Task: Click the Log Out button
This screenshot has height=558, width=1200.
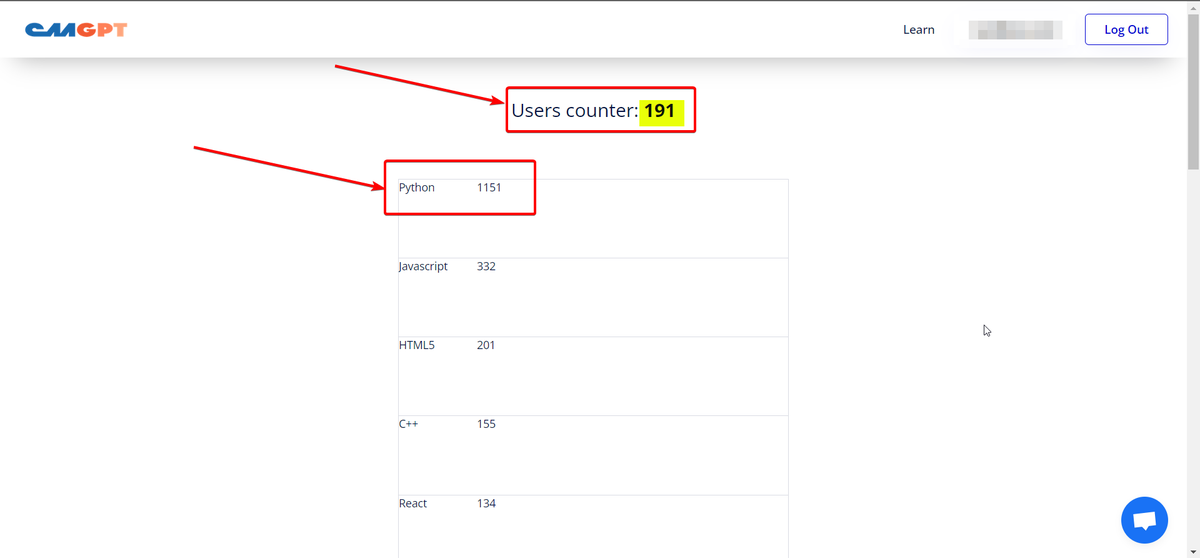Action: coord(1126,30)
